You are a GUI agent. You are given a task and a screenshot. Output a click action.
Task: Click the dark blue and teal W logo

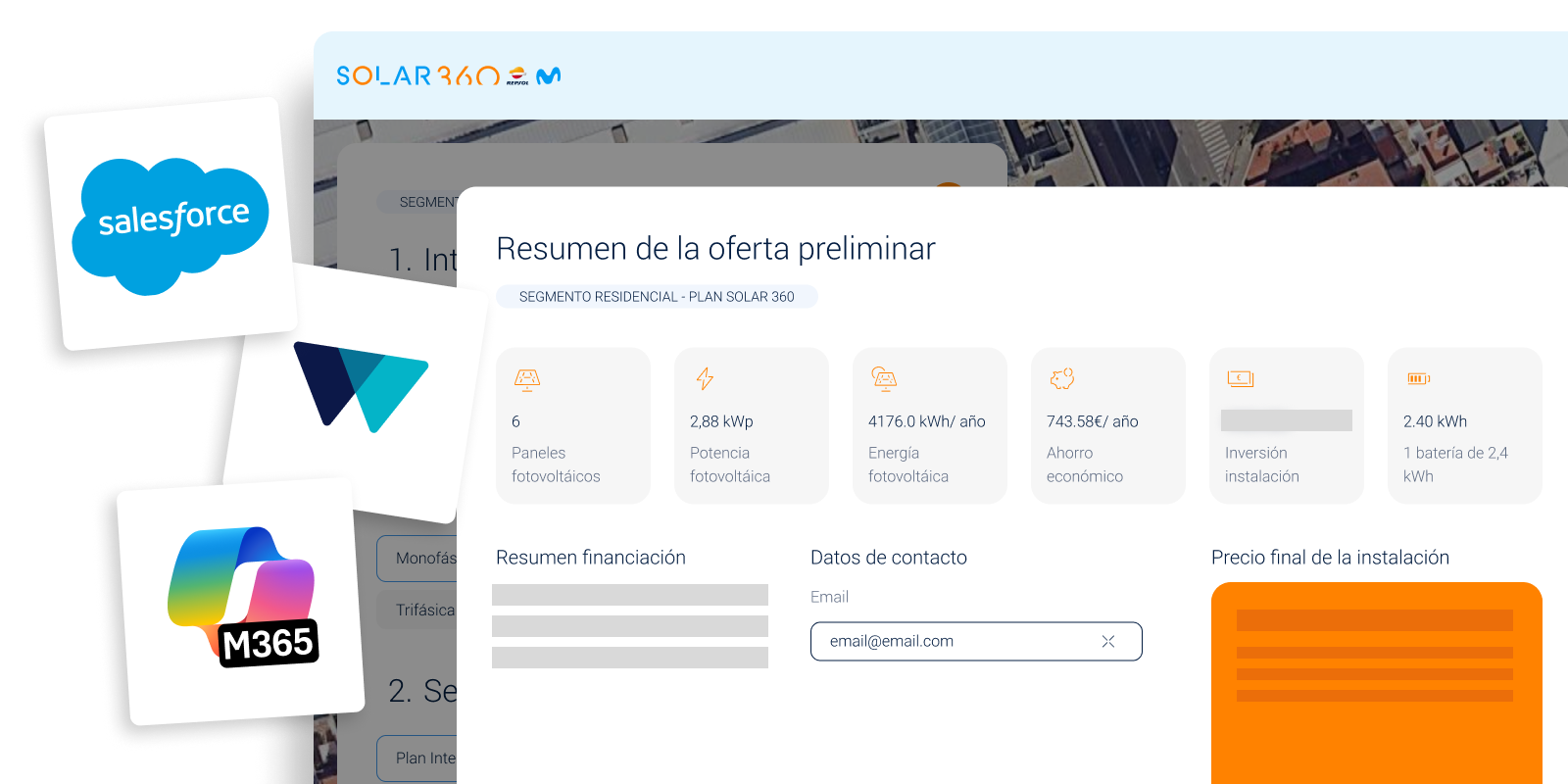click(361, 386)
